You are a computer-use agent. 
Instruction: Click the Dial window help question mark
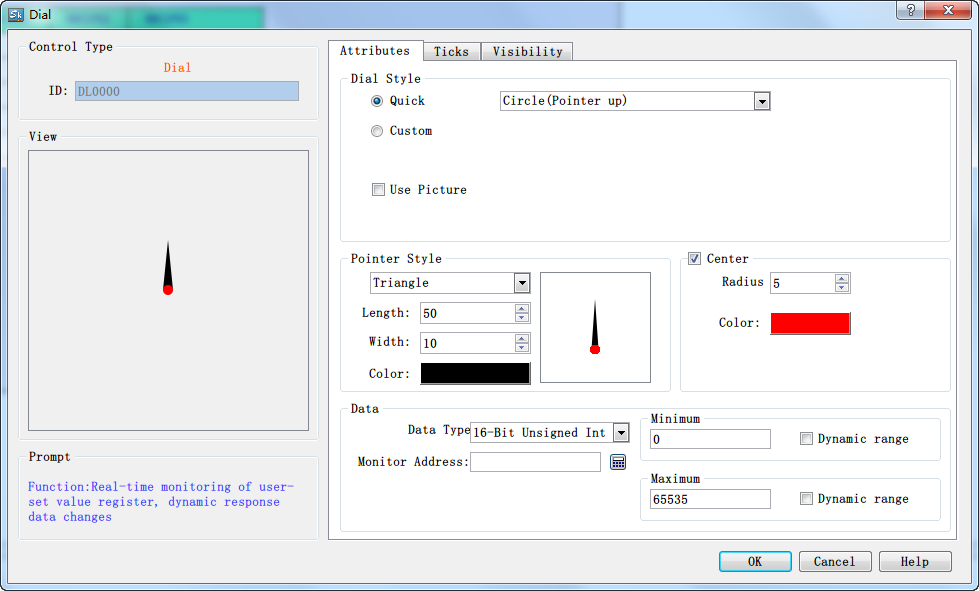910,10
